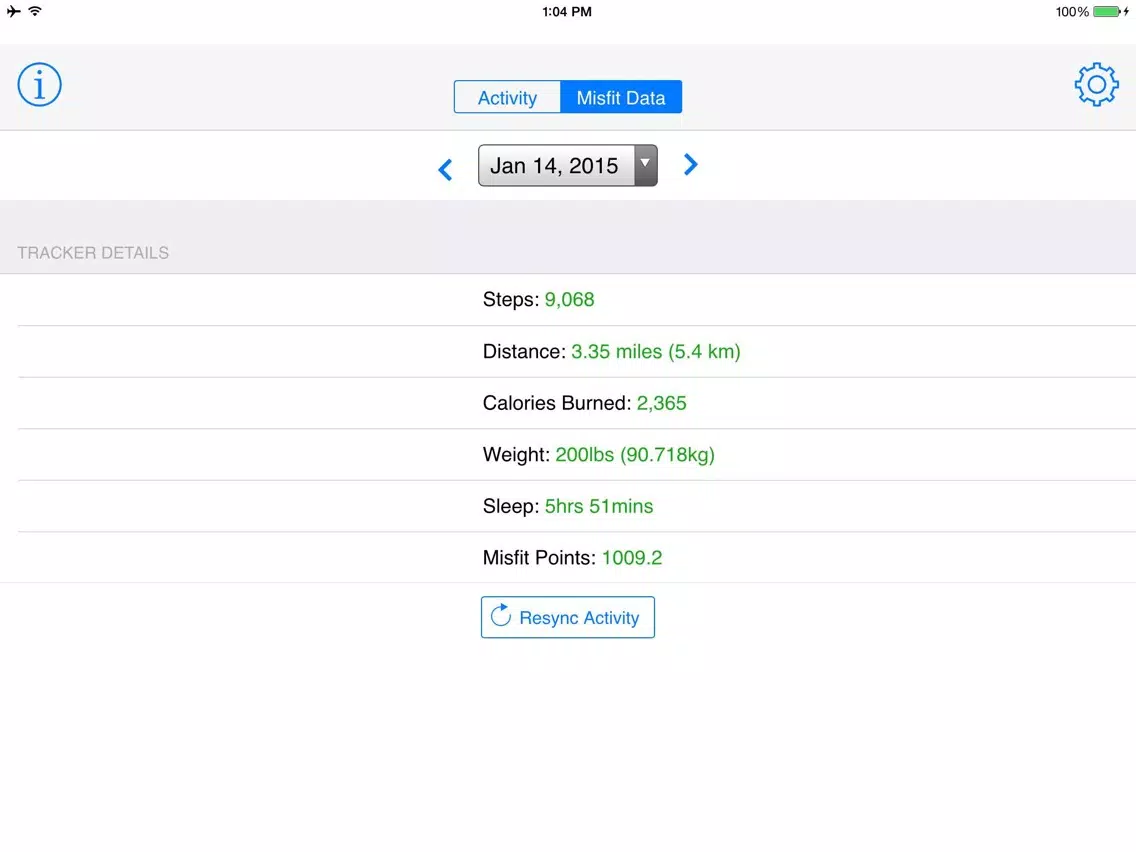The image size is (1136, 852).
Task: Select Misfit Points value 1009.2
Action: [632, 557]
